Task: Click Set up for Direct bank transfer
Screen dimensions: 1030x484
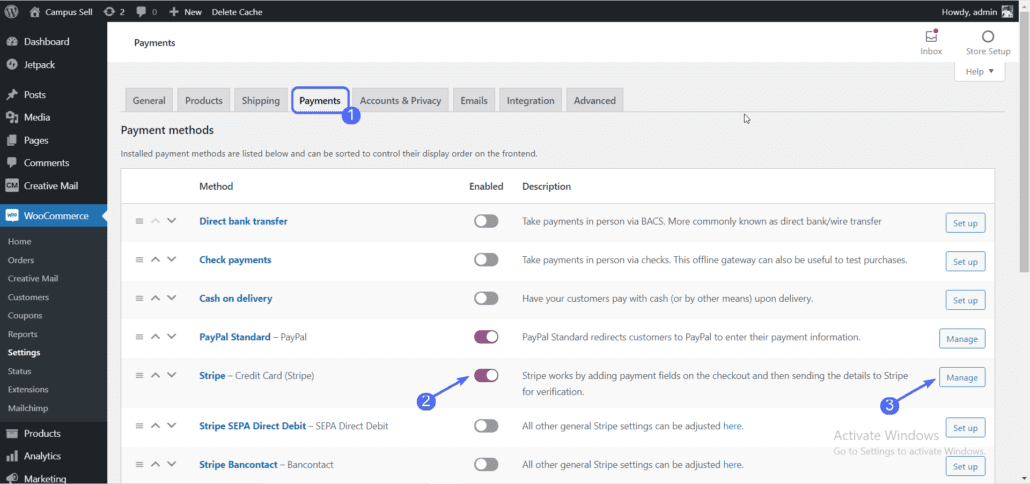Action: [x=965, y=223]
